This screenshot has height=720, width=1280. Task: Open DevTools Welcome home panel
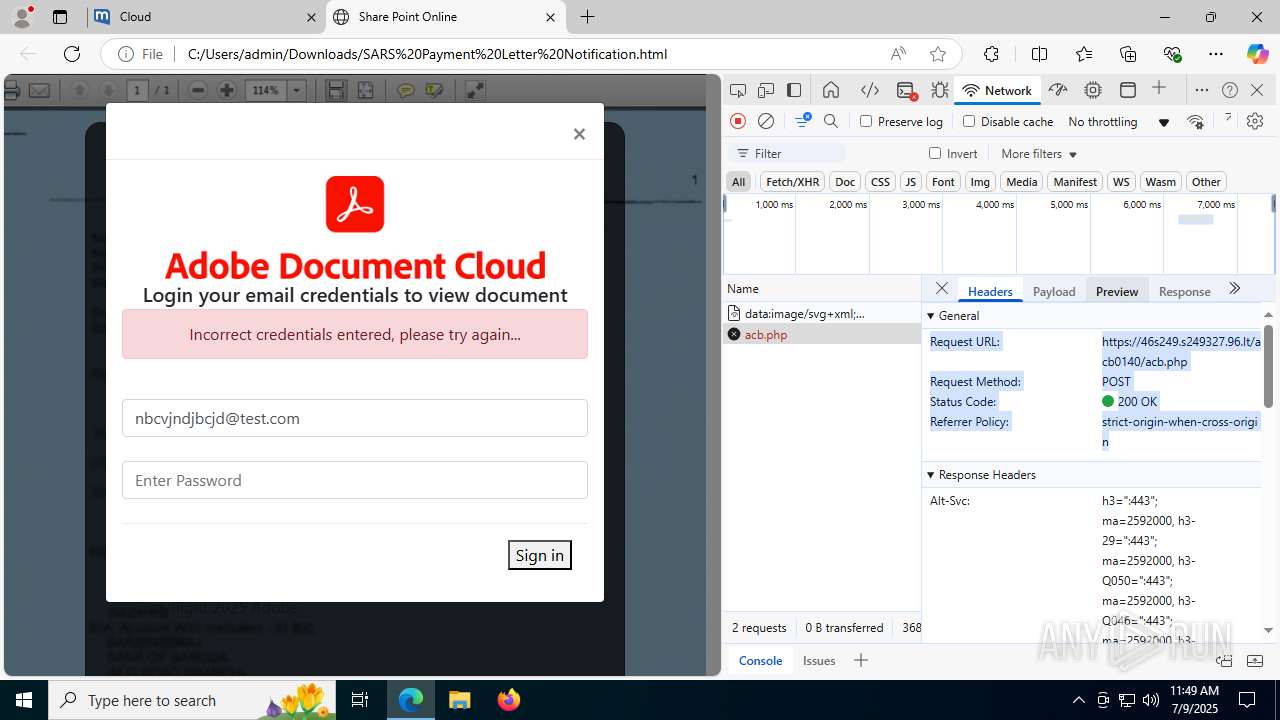tap(831, 90)
